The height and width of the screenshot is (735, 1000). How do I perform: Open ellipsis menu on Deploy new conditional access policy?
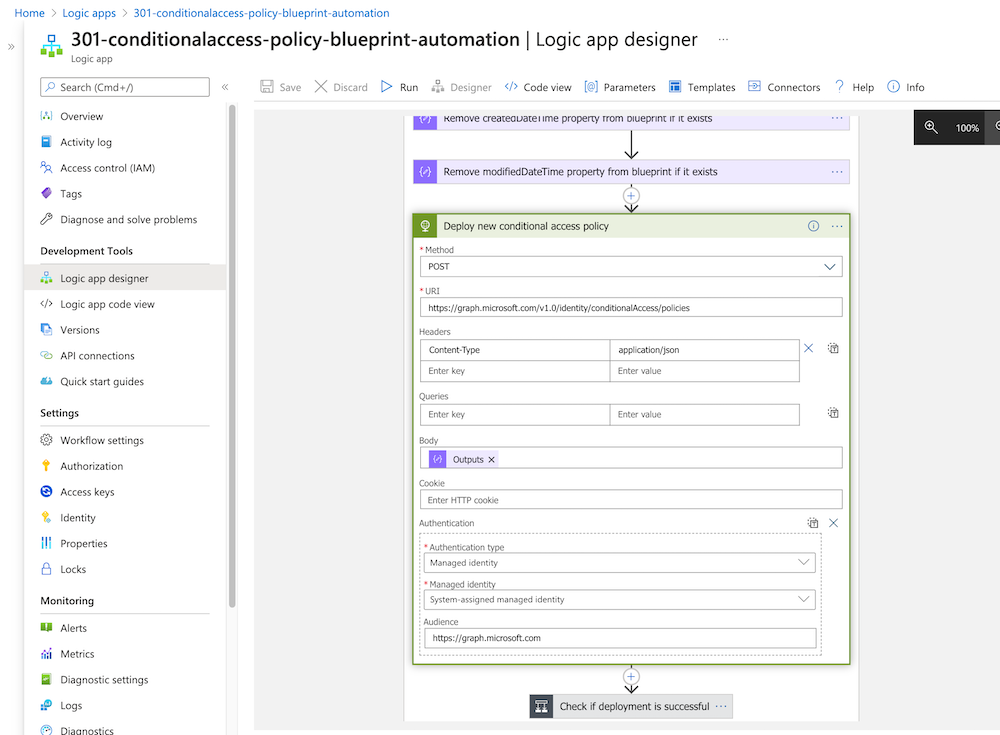pyautogui.click(x=837, y=226)
